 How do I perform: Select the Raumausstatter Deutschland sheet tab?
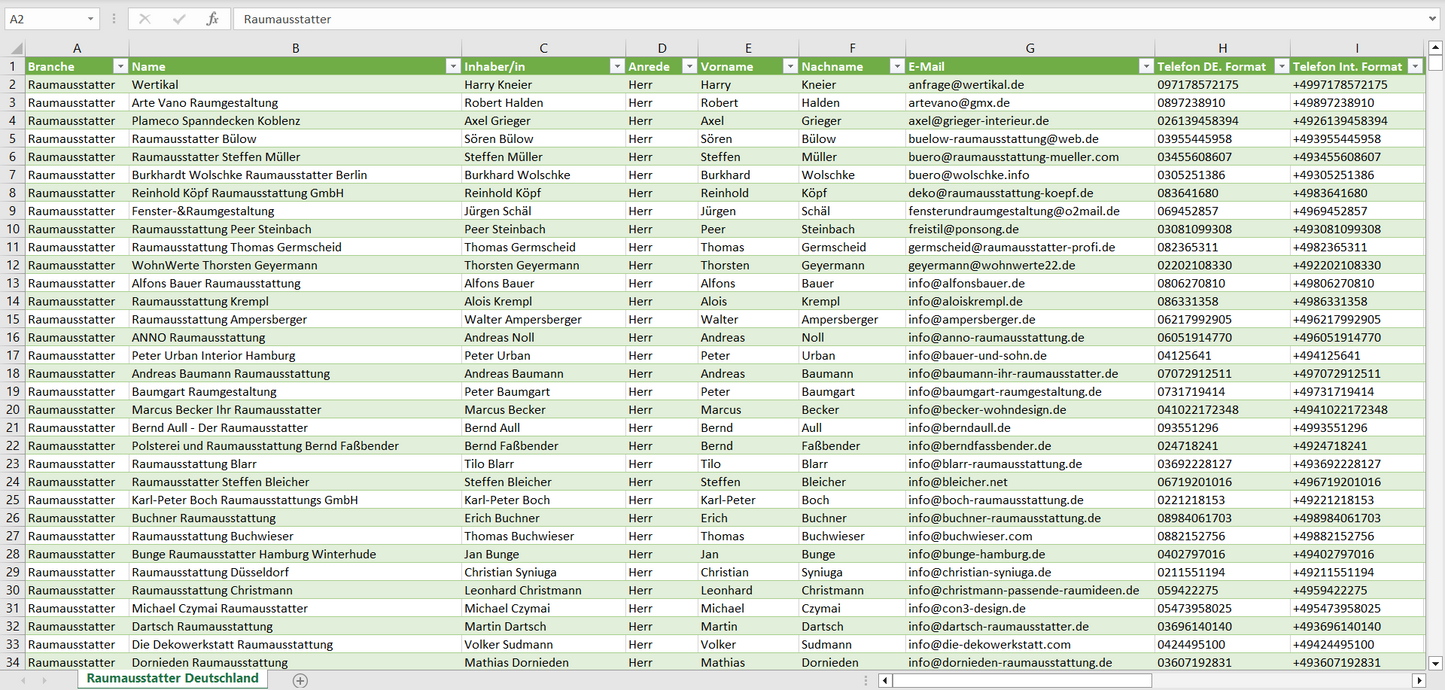coord(172,678)
